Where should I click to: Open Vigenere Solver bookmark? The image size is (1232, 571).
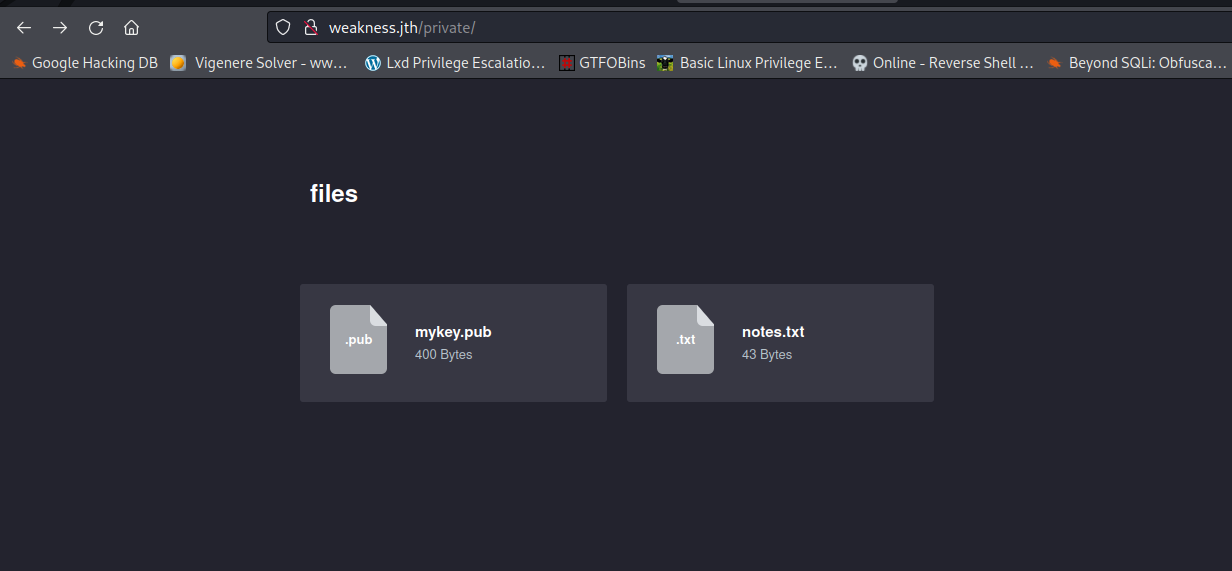tap(260, 63)
